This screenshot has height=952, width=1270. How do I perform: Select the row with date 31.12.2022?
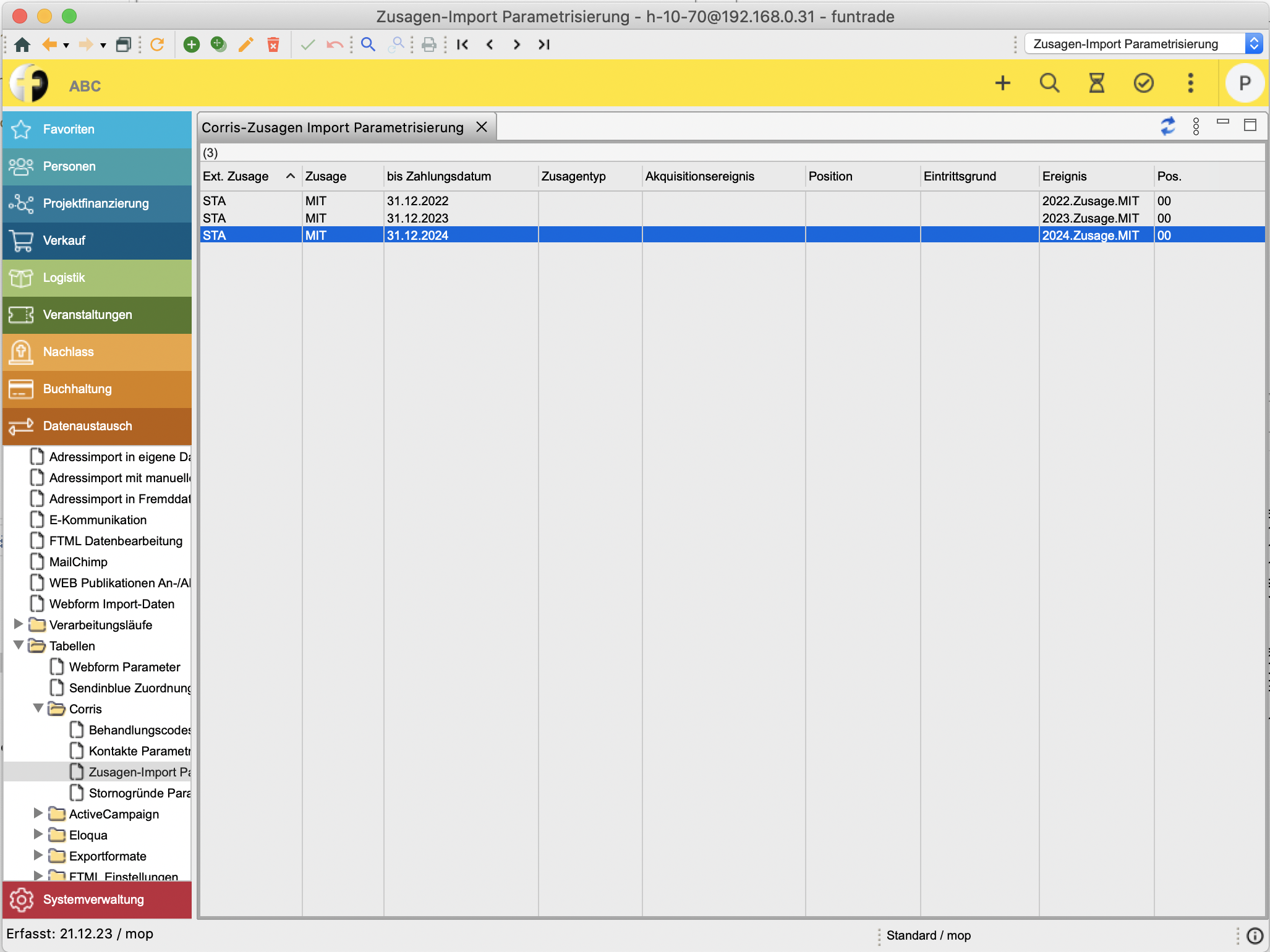[x=417, y=201]
